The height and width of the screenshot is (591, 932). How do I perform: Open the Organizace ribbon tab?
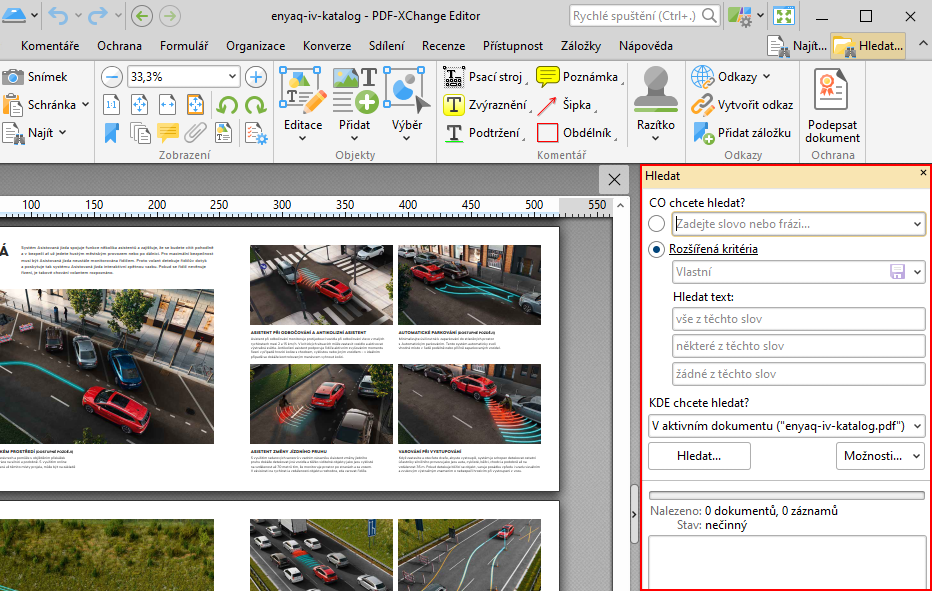pyautogui.click(x=256, y=46)
